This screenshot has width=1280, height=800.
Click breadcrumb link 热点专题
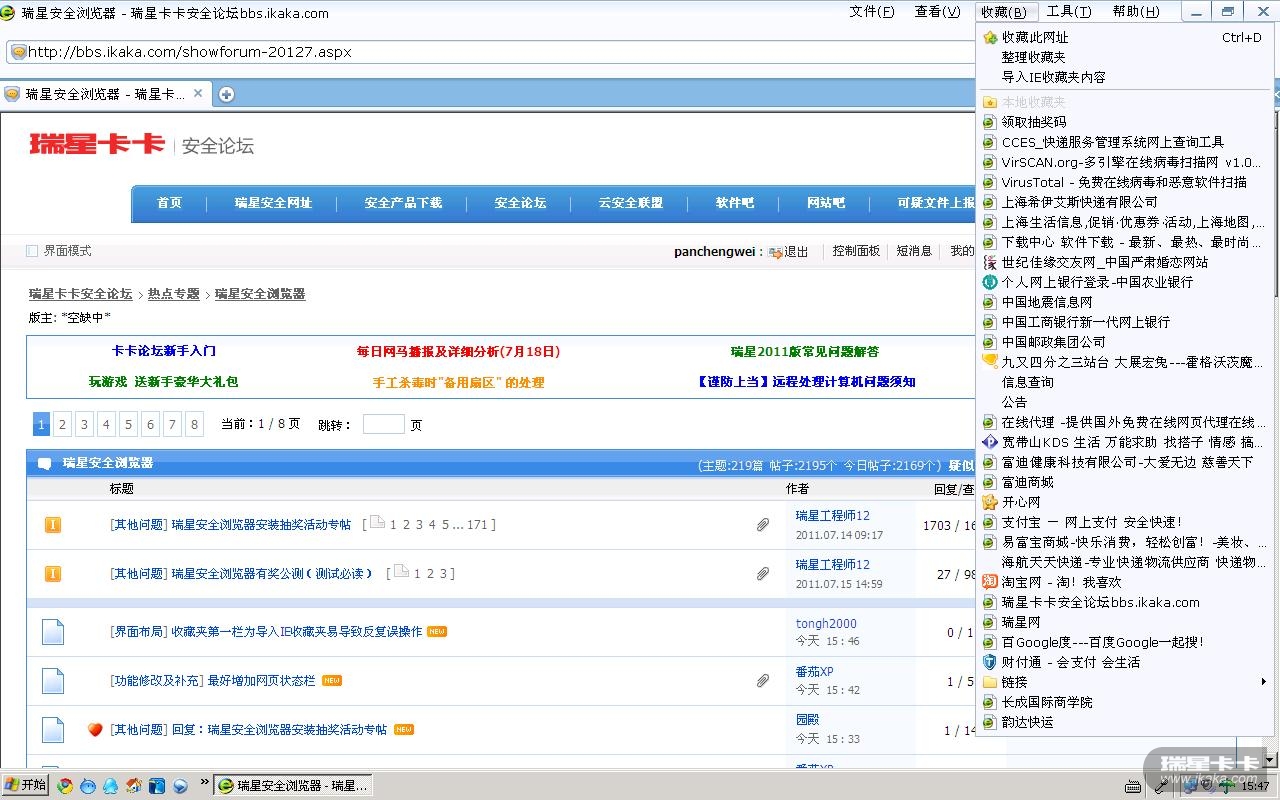tap(174, 294)
